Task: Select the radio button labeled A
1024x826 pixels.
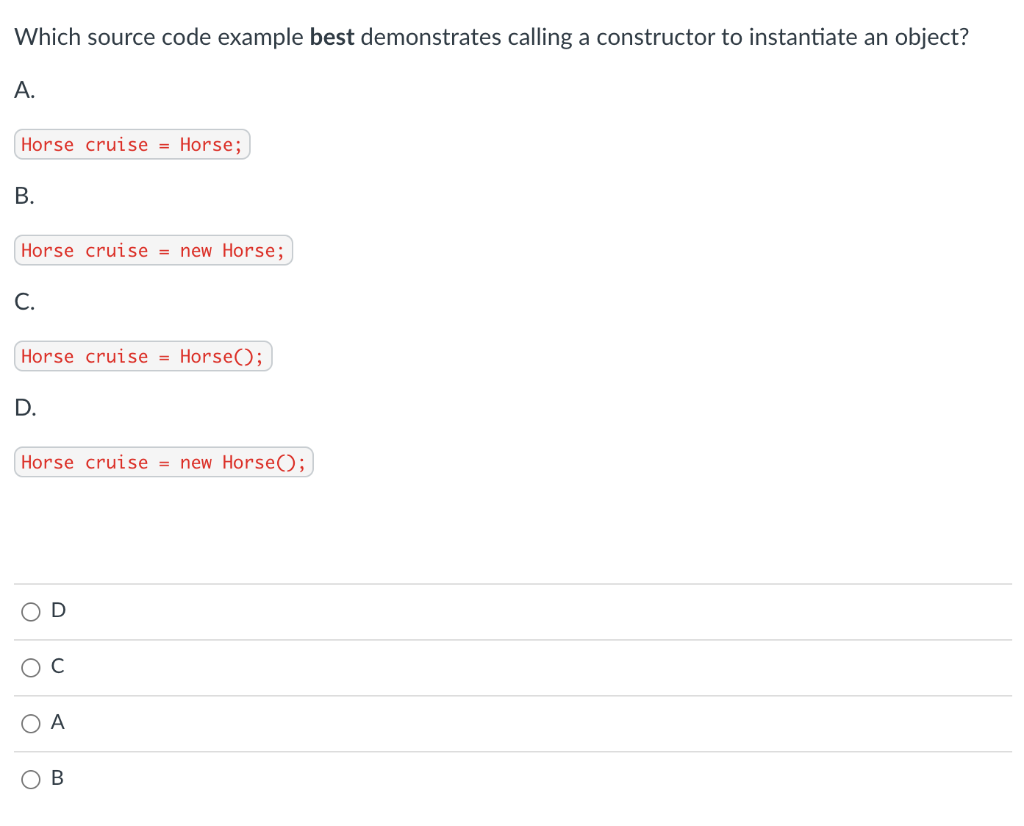Action: [x=31, y=723]
